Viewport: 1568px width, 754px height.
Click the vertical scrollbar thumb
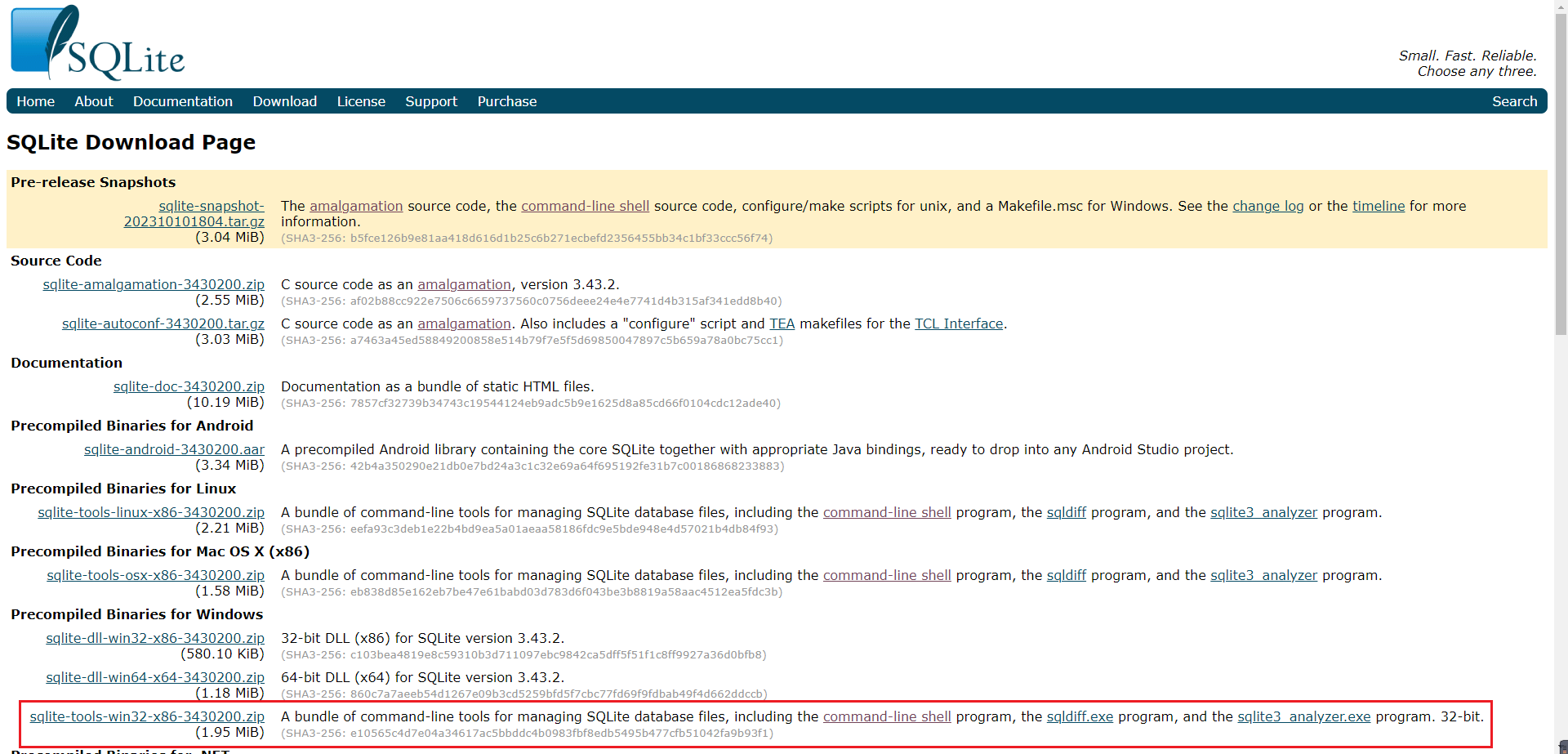(1561, 174)
